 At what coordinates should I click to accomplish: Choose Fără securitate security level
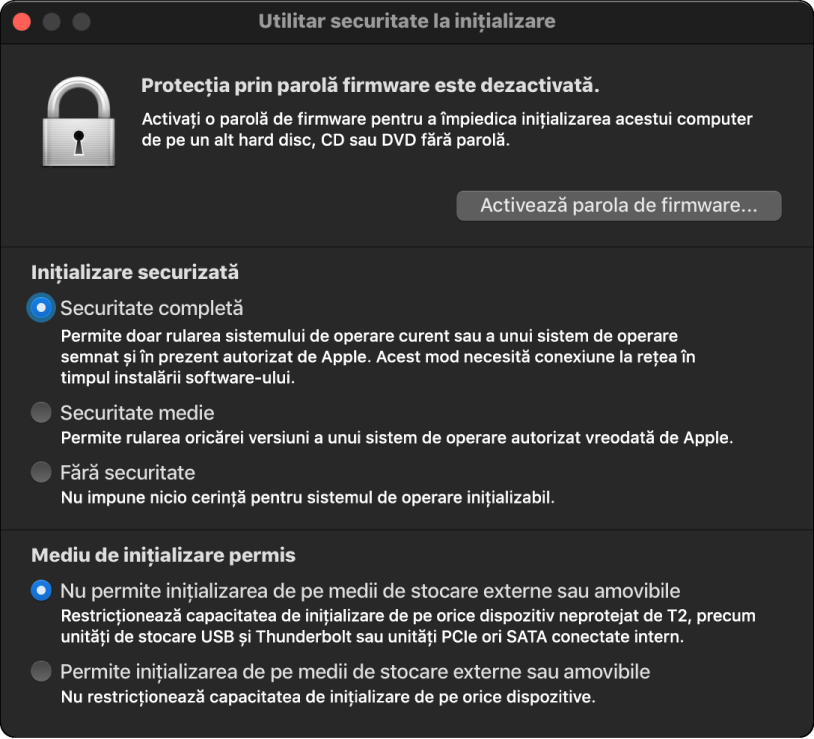pyautogui.click(x=40, y=472)
